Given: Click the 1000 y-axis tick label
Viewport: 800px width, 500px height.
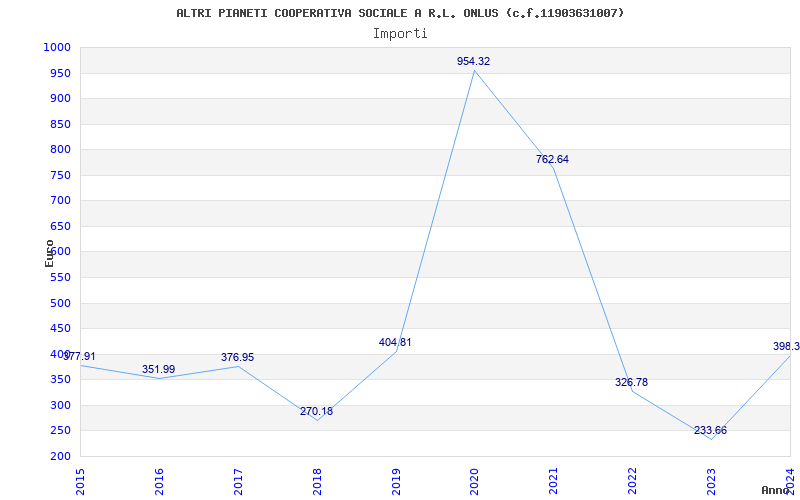Looking at the screenshot, I should pyautogui.click(x=57, y=47).
